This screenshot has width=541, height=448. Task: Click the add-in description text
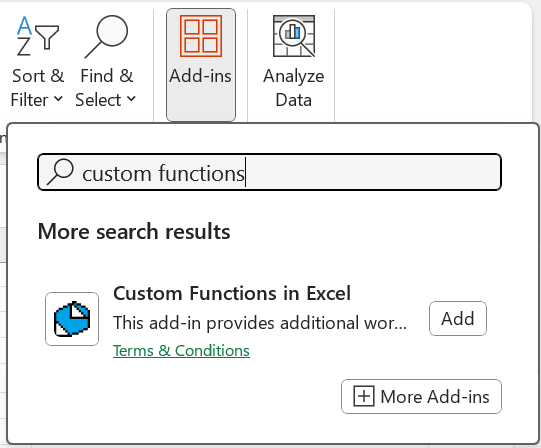tap(260, 323)
